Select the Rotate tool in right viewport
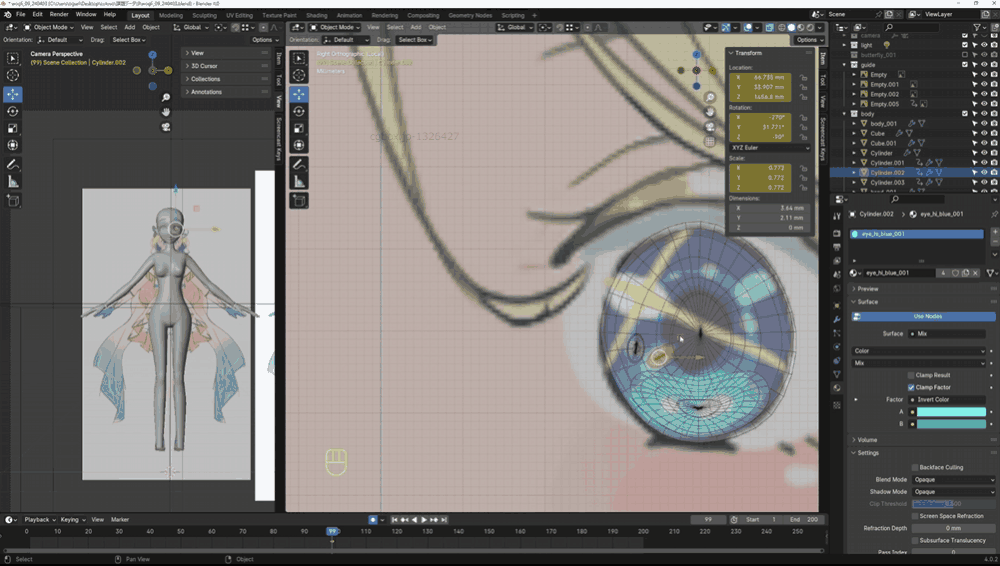The image size is (1000, 566). click(299, 111)
